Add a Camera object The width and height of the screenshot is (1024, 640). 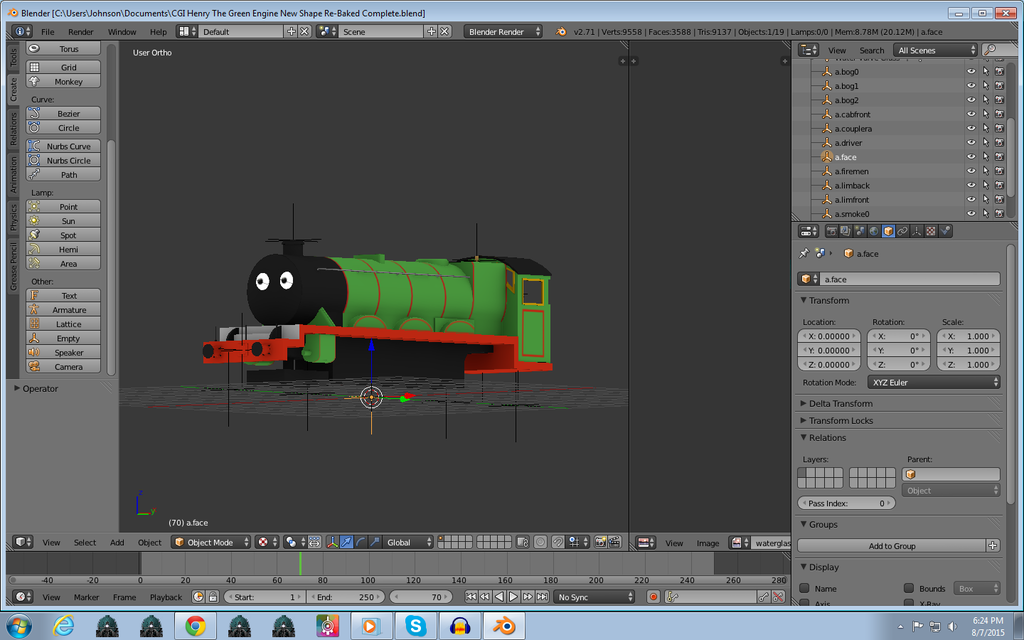pos(63,367)
